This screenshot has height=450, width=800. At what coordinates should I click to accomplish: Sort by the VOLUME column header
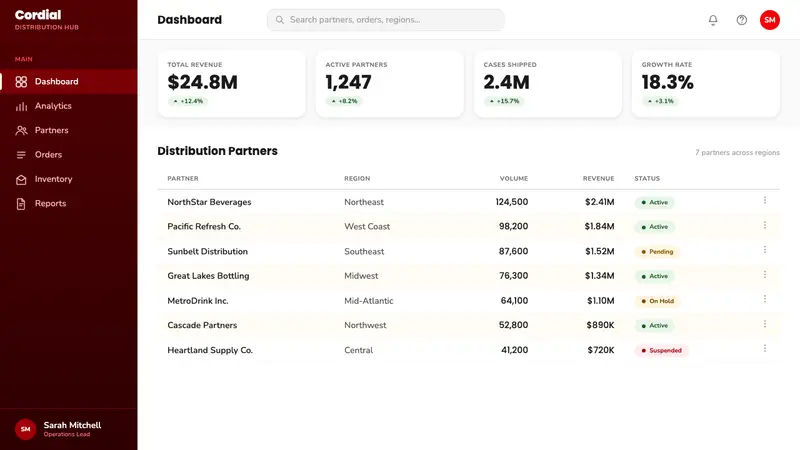coord(514,179)
